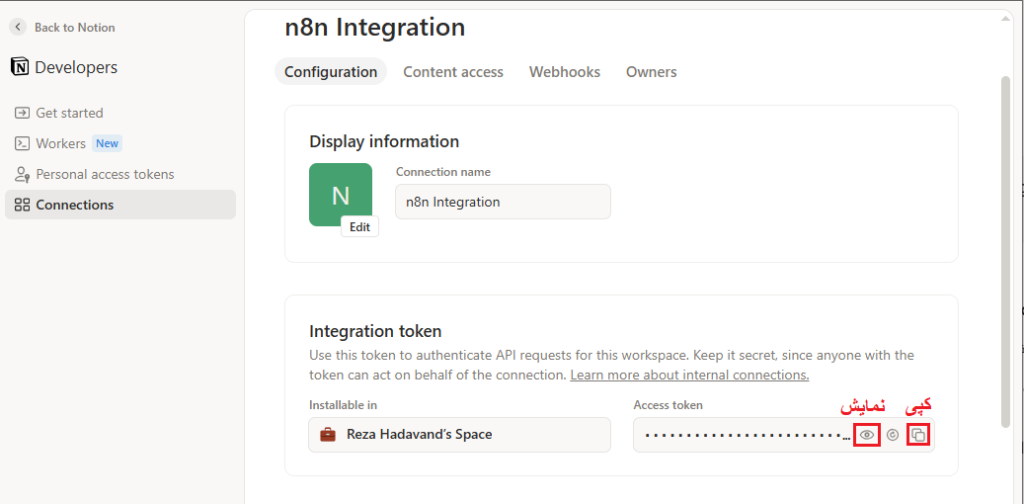The height and width of the screenshot is (504, 1024).
Task: Click the Installable in workspace field
Action: tap(459, 435)
